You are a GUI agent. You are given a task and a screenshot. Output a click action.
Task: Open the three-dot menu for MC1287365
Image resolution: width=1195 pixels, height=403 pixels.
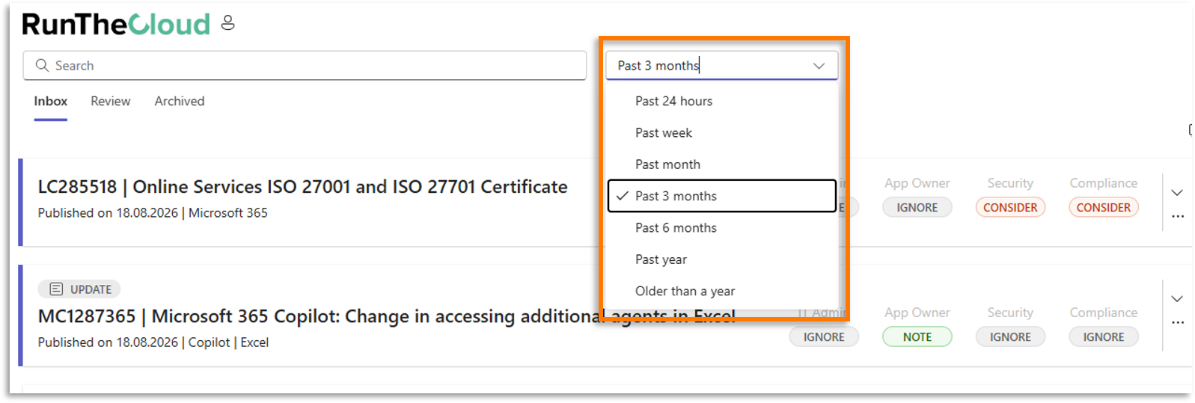click(1178, 322)
